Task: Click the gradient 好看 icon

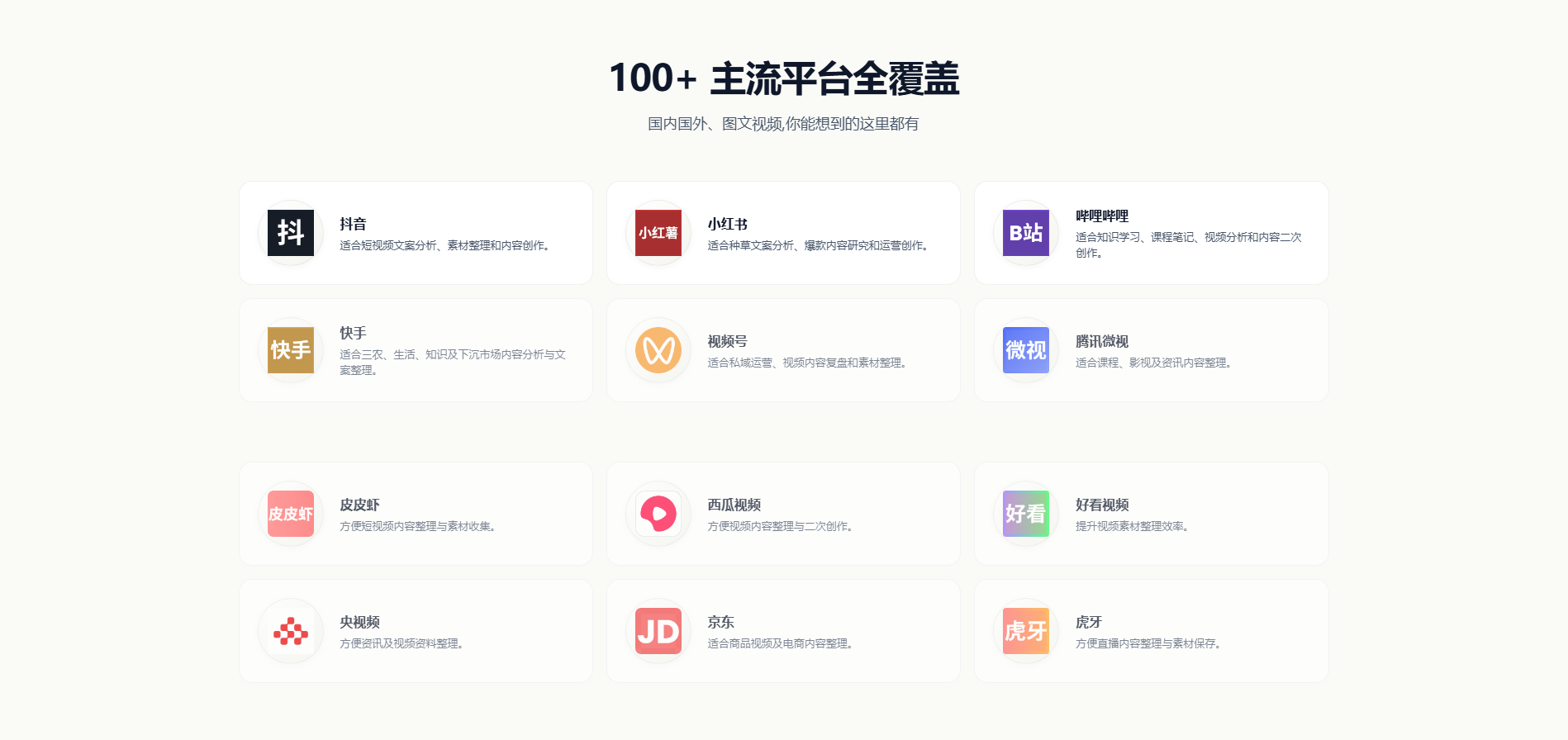Action: point(1026,514)
